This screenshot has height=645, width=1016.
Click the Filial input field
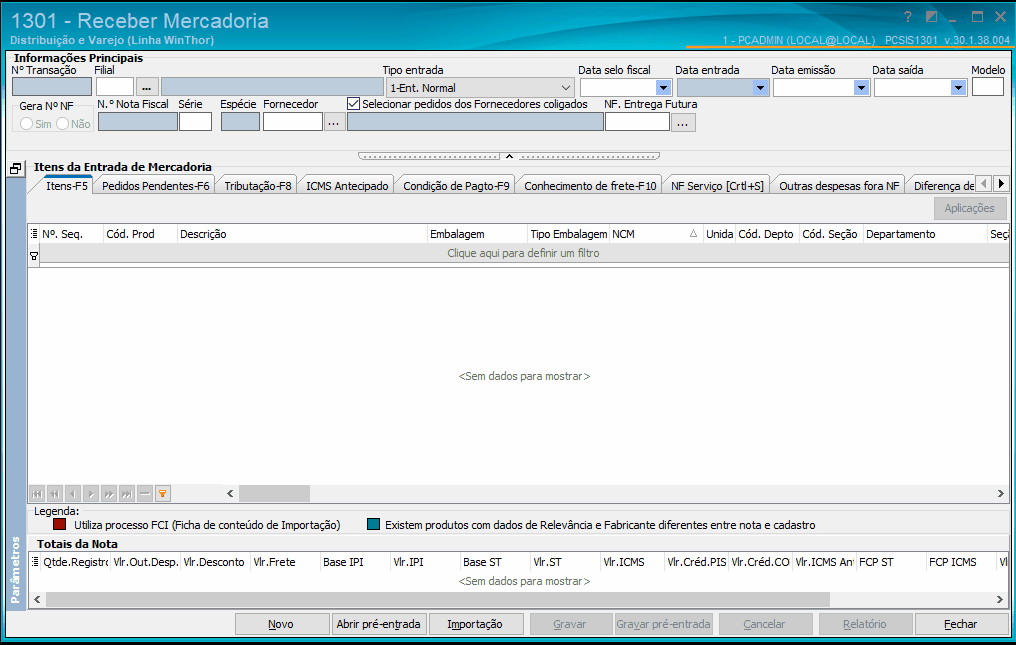tap(115, 87)
